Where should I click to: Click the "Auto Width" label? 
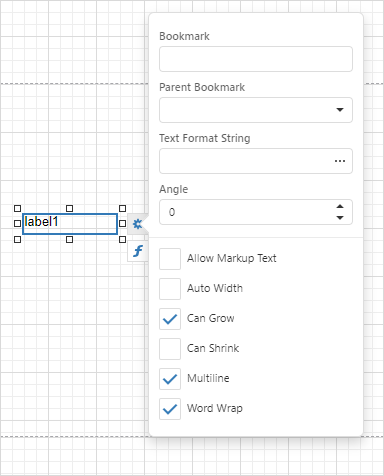215,288
